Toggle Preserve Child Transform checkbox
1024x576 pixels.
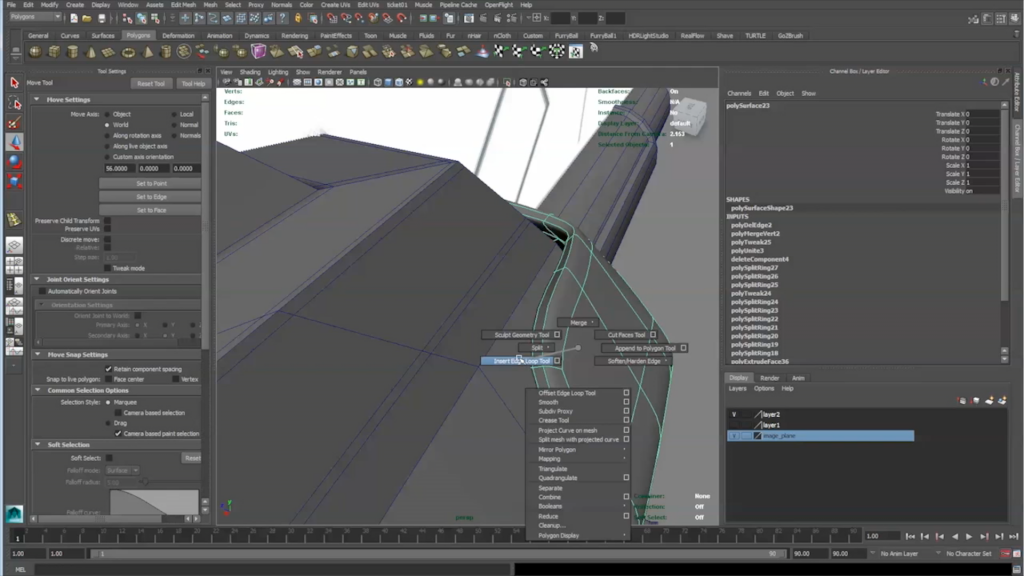pyautogui.click(x=107, y=221)
